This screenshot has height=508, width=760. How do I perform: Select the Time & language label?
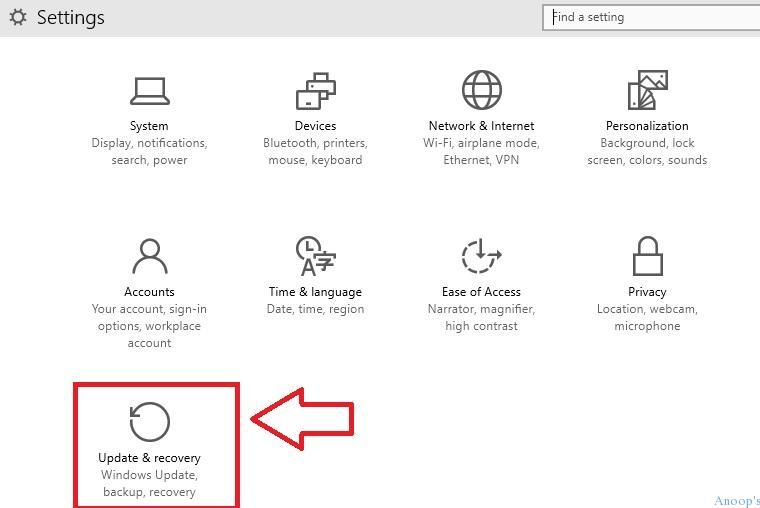pyautogui.click(x=316, y=292)
